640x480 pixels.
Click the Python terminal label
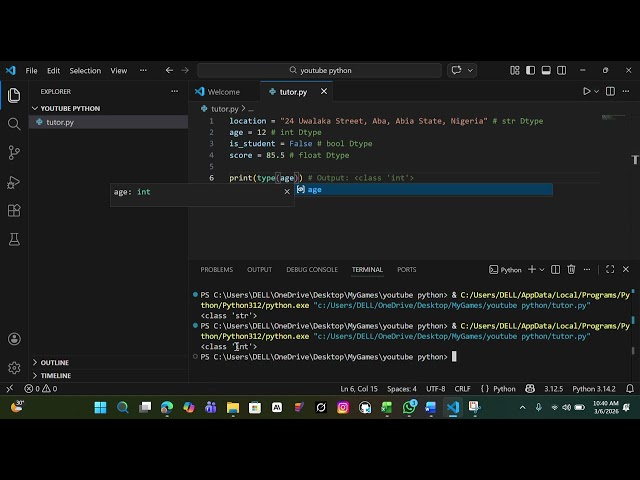tap(505, 270)
